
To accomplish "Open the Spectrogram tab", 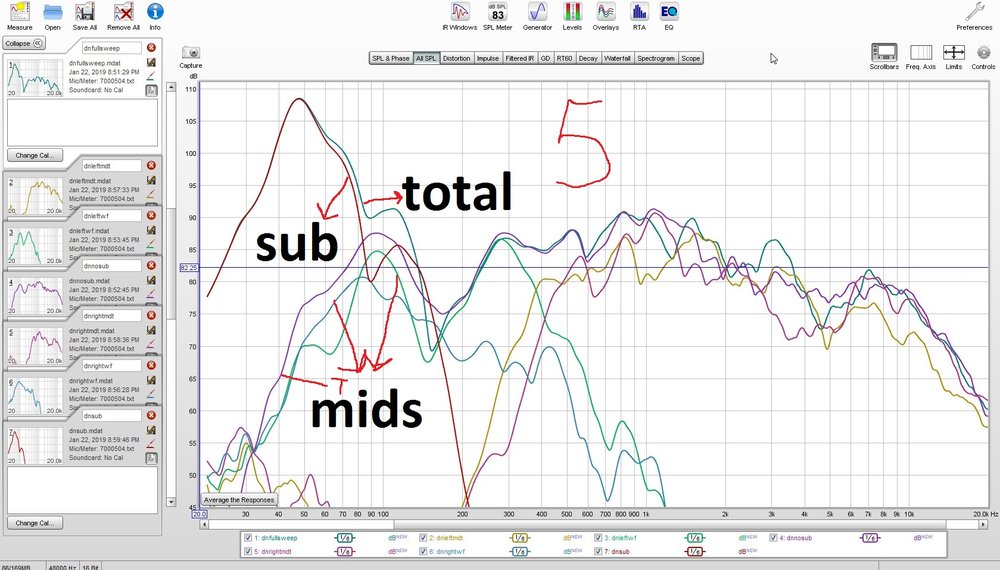I will [x=656, y=58].
